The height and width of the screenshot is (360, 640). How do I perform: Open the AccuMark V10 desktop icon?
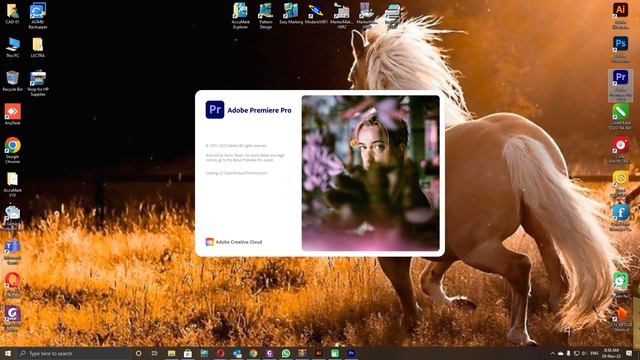[12, 184]
